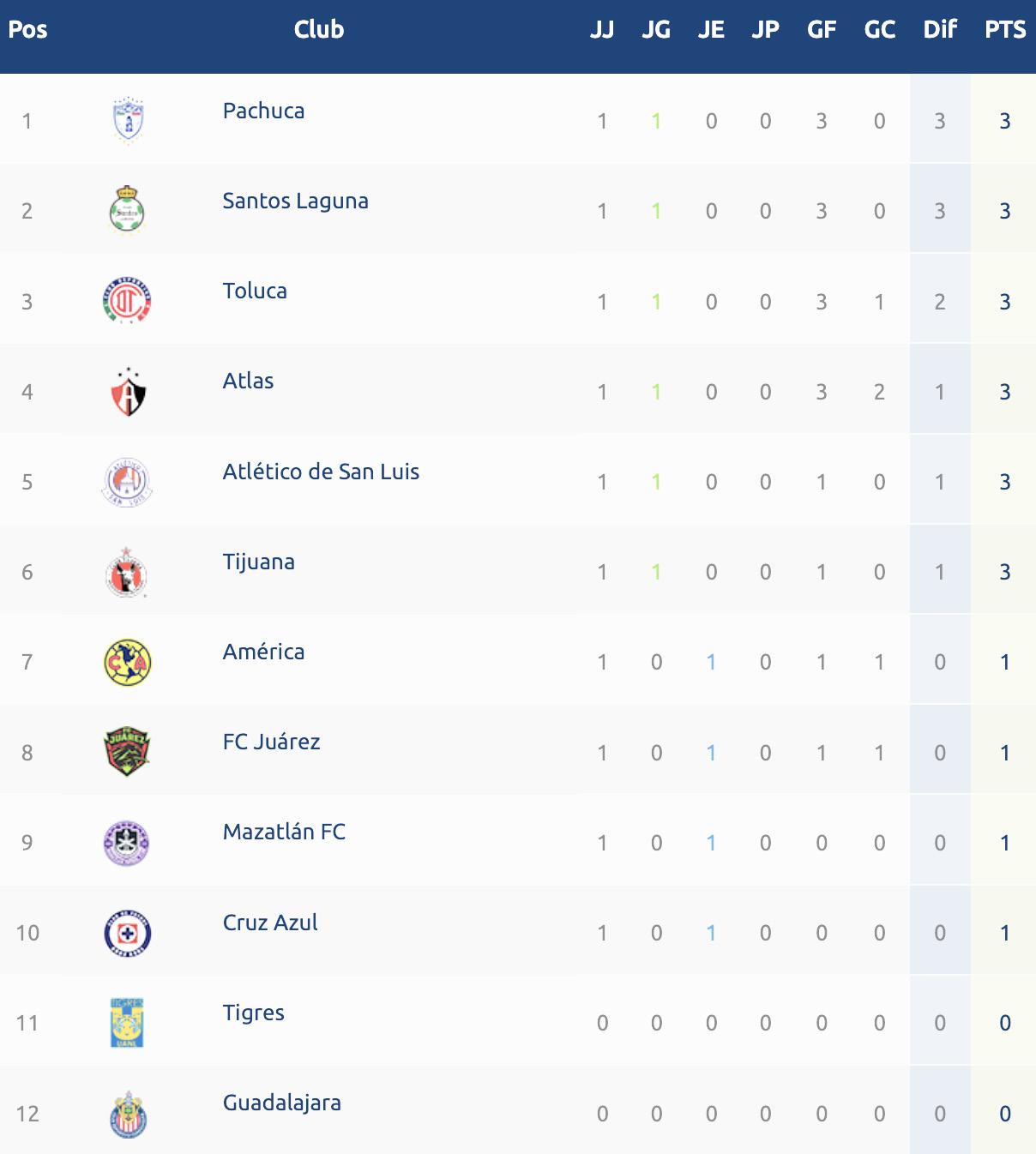The image size is (1036, 1154).
Task: Click the Atlas team shield icon
Action: click(128, 392)
